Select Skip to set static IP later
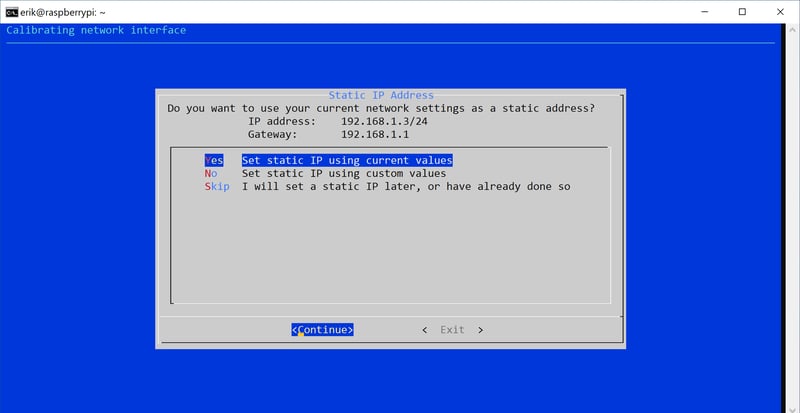This screenshot has width=800, height=413. click(x=217, y=186)
